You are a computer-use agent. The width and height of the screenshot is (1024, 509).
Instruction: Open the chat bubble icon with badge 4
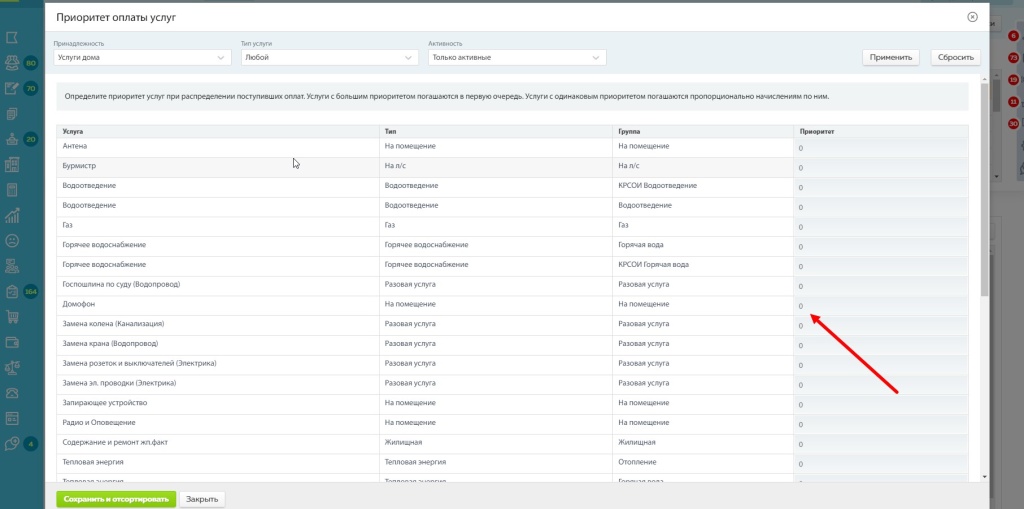point(11,444)
